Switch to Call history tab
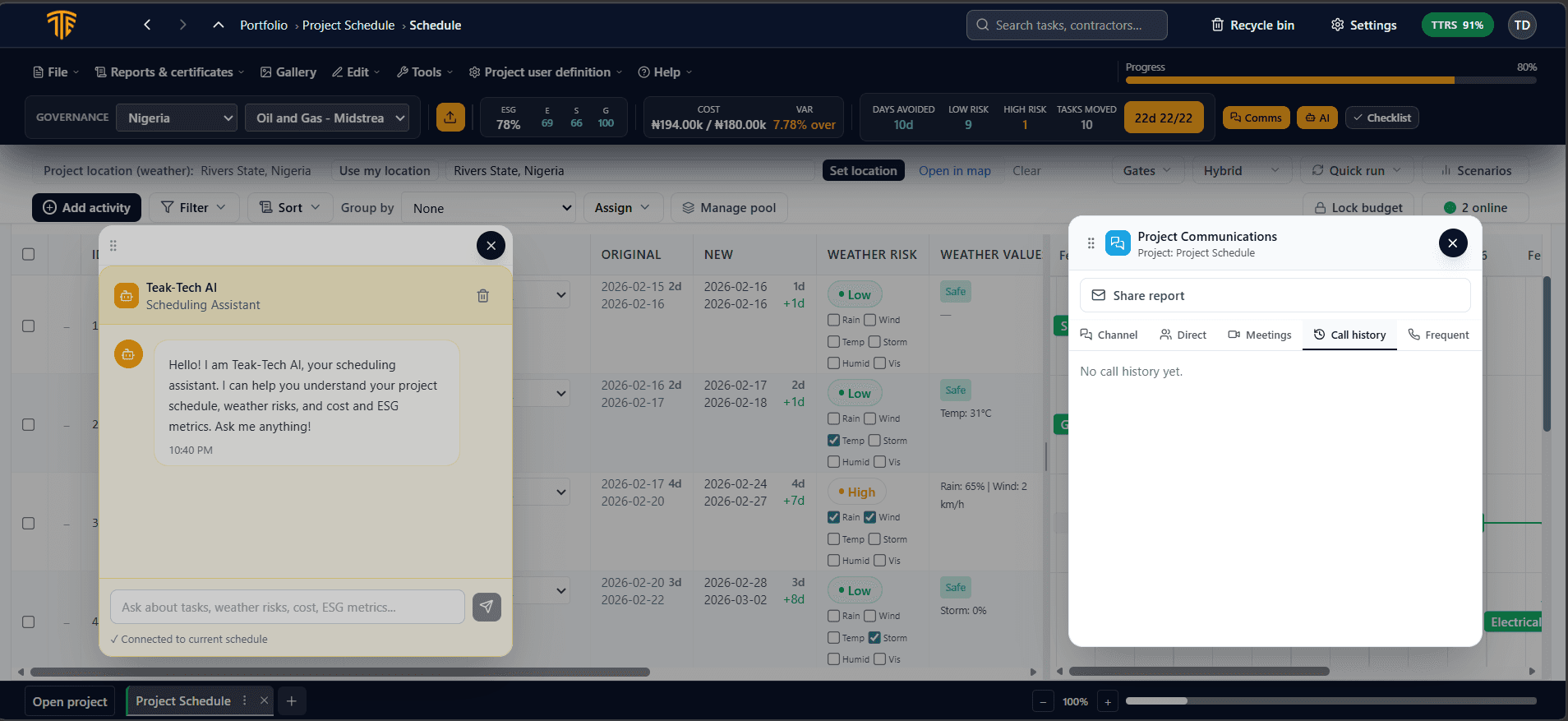 tap(1349, 335)
